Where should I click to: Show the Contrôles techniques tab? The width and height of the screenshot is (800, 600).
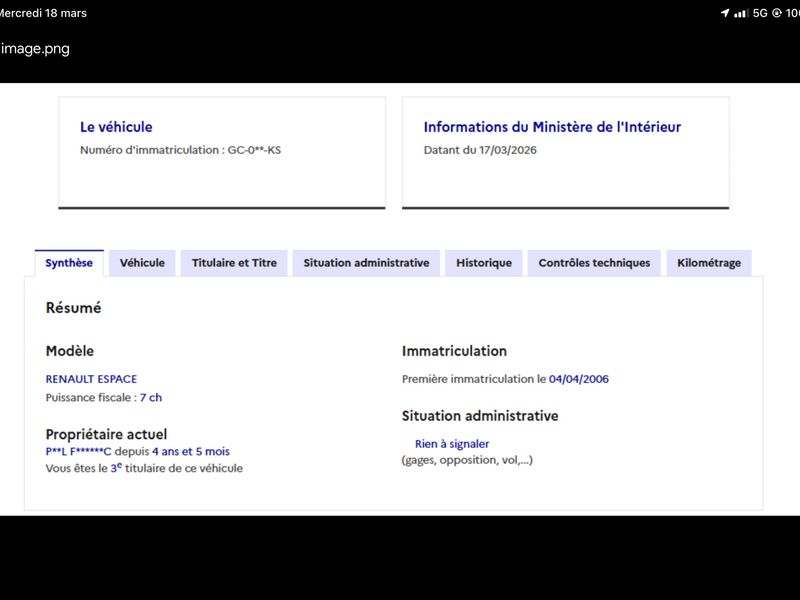click(x=594, y=263)
